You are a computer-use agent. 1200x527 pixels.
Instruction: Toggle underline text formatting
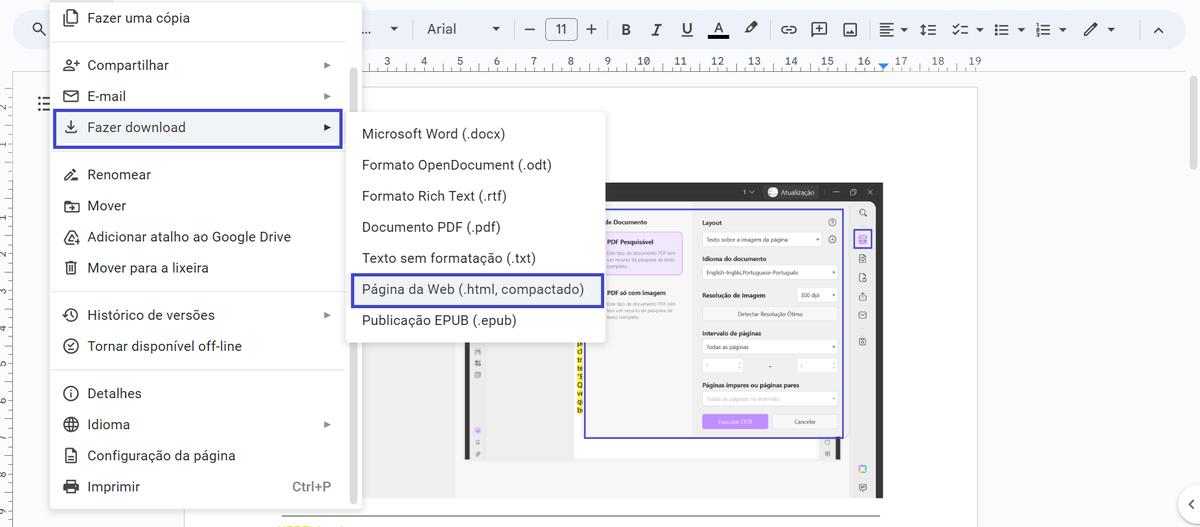click(686, 29)
